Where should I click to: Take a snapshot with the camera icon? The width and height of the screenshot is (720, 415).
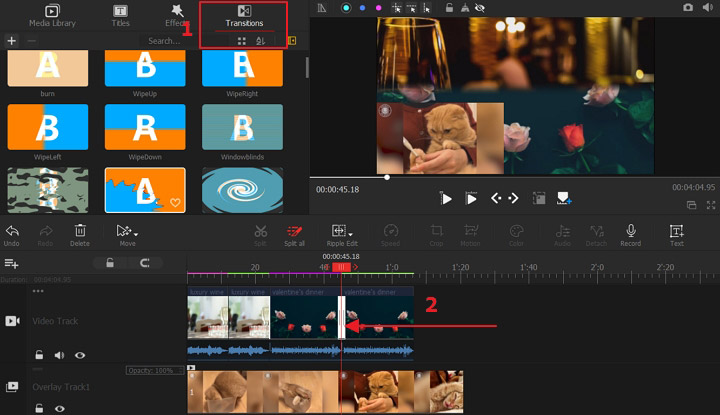pyautogui.click(x=688, y=7)
